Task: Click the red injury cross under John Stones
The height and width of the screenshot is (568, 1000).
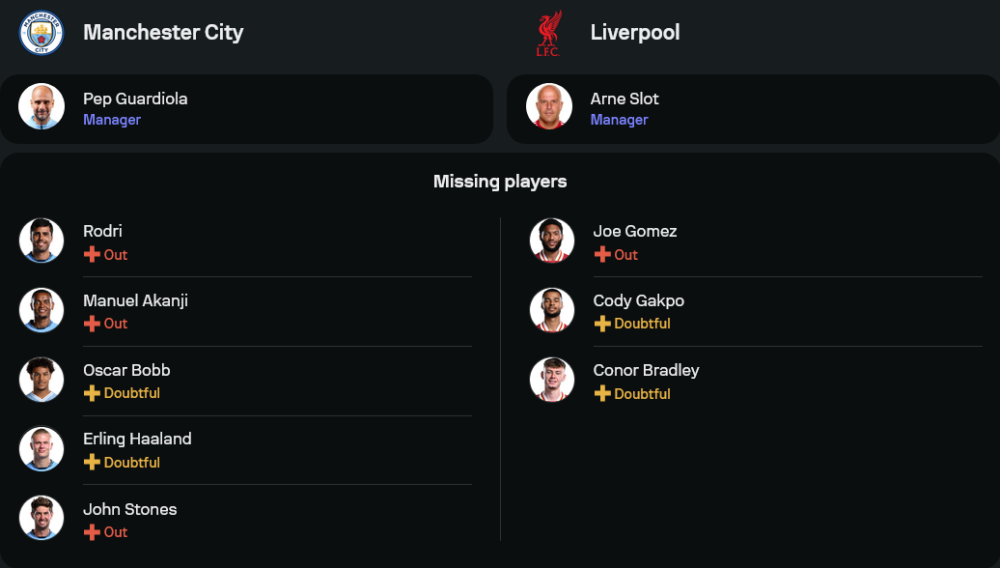Action: click(x=92, y=532)
